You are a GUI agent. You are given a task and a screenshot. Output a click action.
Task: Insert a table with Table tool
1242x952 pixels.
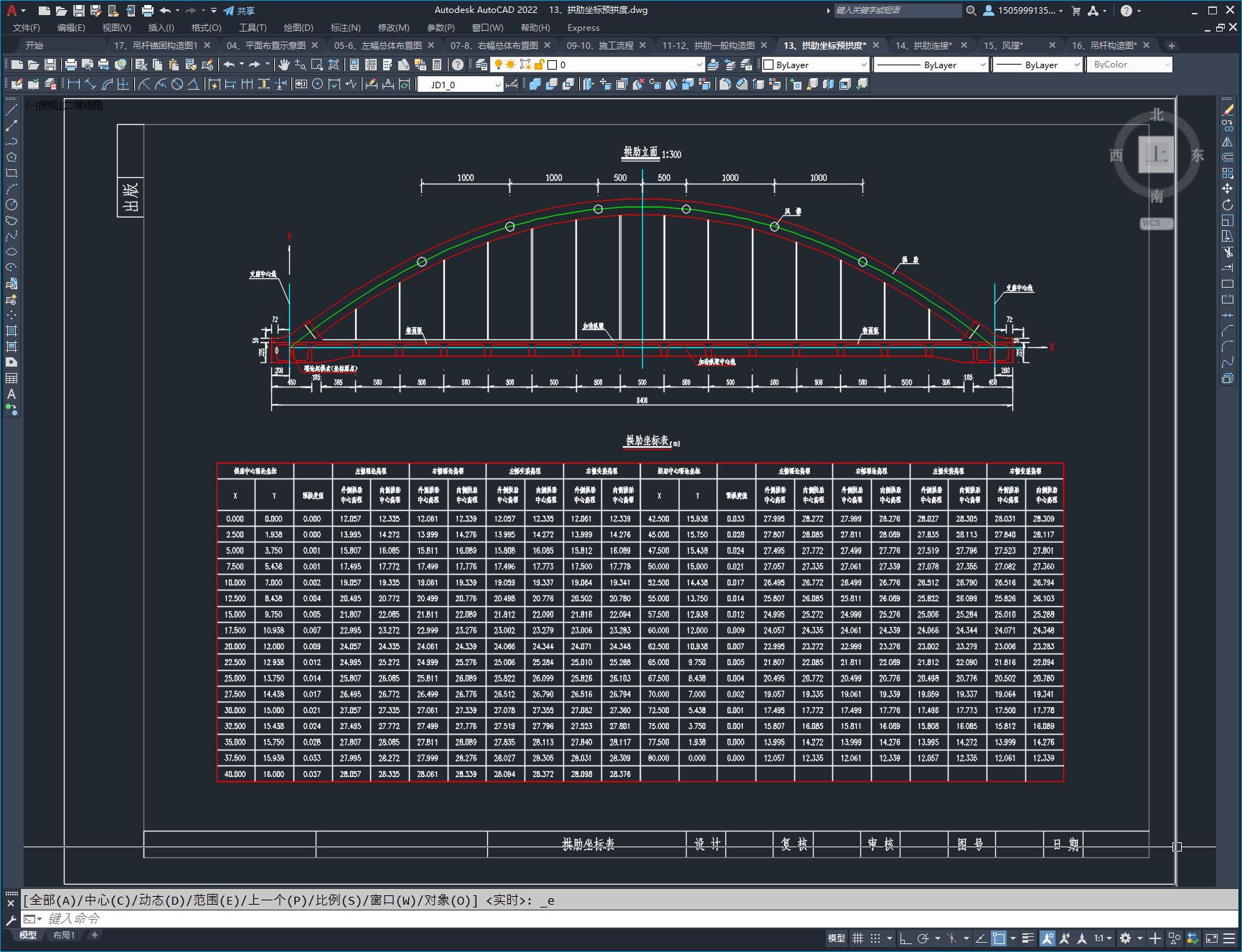11,378
